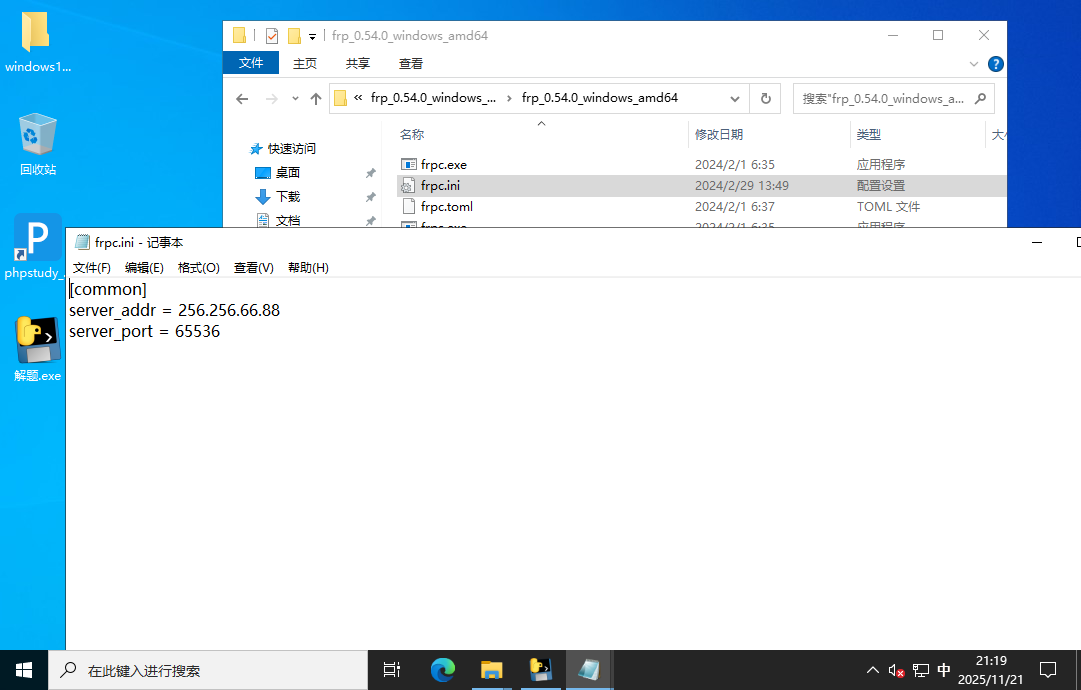Expand the address bar history dropdown
The width and height of the screenshot is (1081, 690).
(735, 99)
